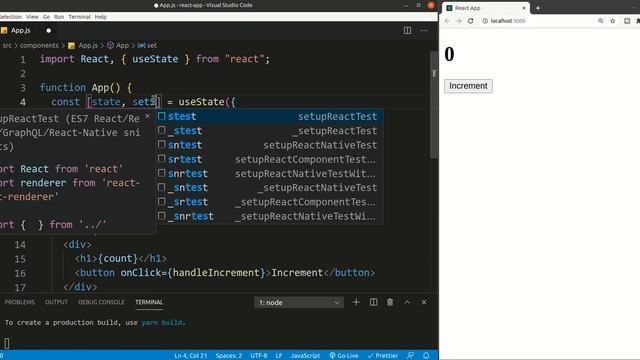Click the components breadcrumb

[39, 45]
